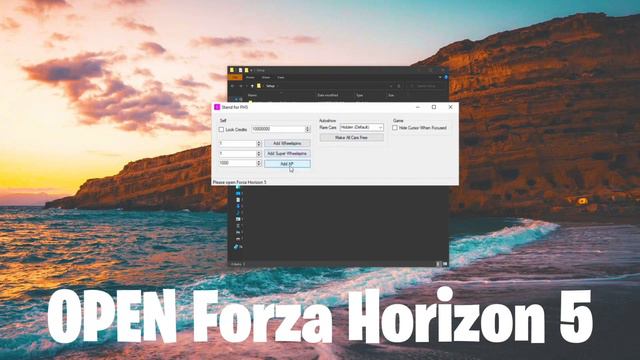Click Explorer's blue help icon
Viewport: 640px width, 360px height.
click(446, 77)
